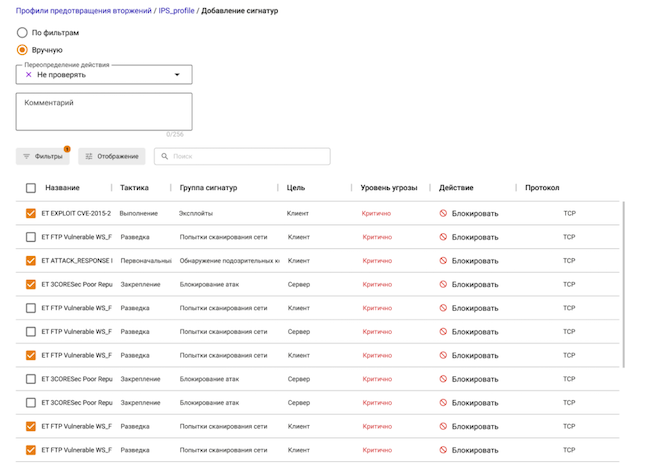This screenshot has height=474, width=650.
Task: Click block icon in ET ATTACK_RESPONSE row
Action: [443, 261]
